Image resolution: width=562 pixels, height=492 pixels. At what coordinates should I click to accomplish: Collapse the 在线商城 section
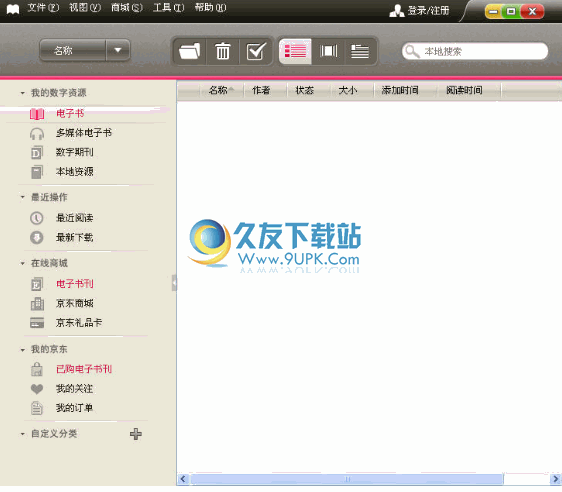(22, 264)
